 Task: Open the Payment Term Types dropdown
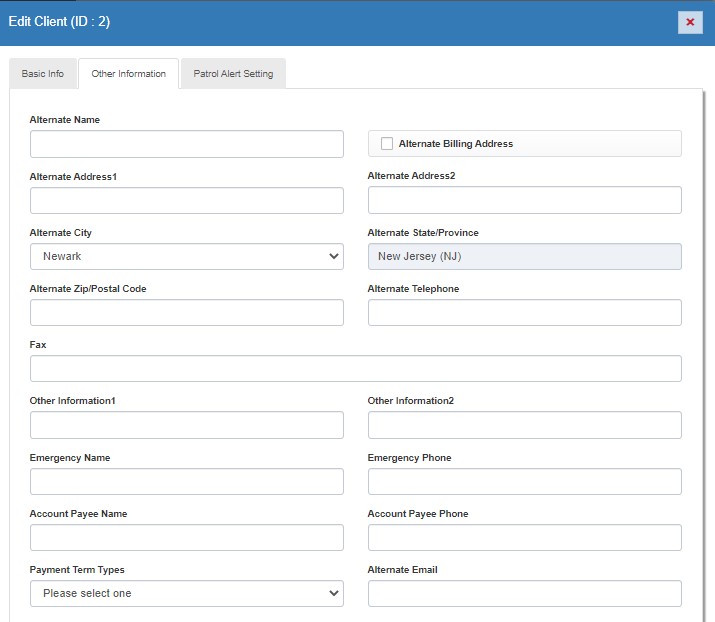click(186, 593)
